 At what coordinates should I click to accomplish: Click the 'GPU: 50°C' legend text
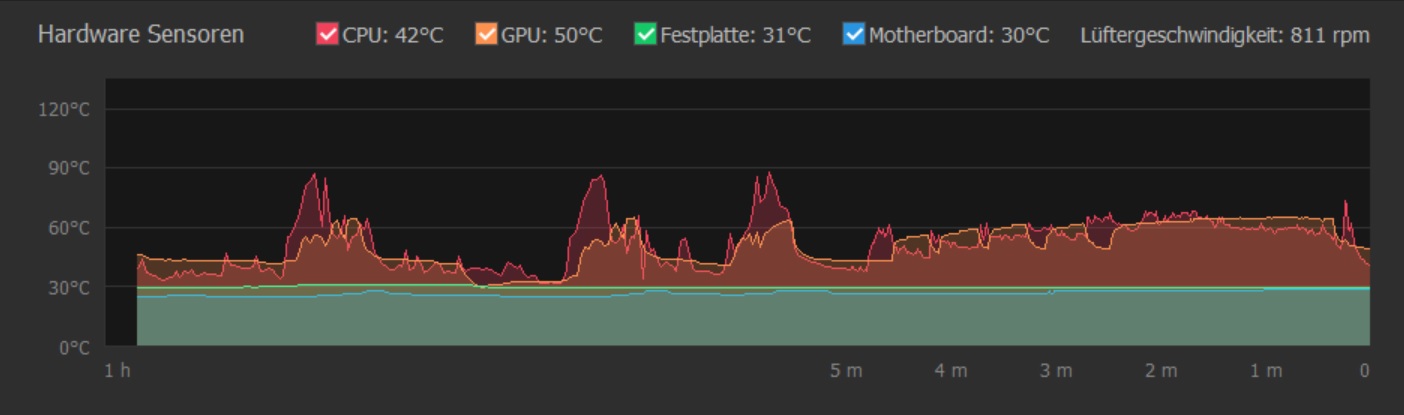point(552,35)
